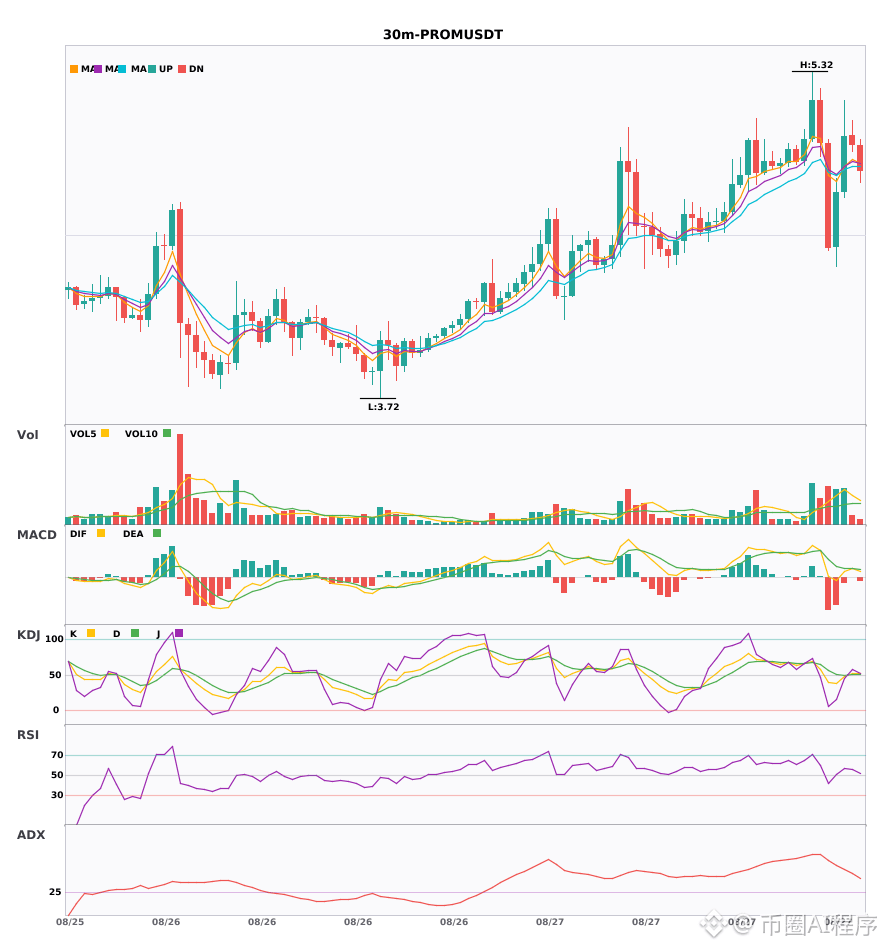The image size is (885, 950).
Task: Click the DIF legend label
Action: click(x=78, y=534)
